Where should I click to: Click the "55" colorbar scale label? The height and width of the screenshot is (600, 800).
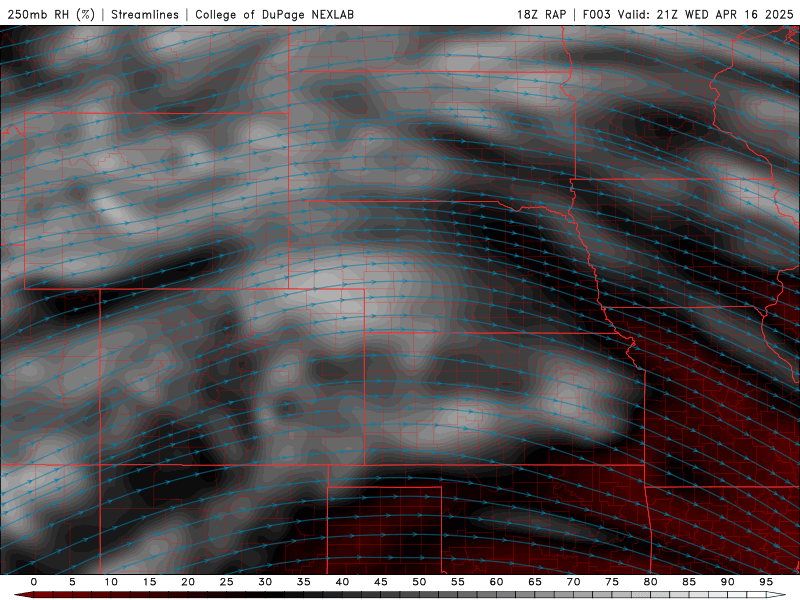point(458,582)
